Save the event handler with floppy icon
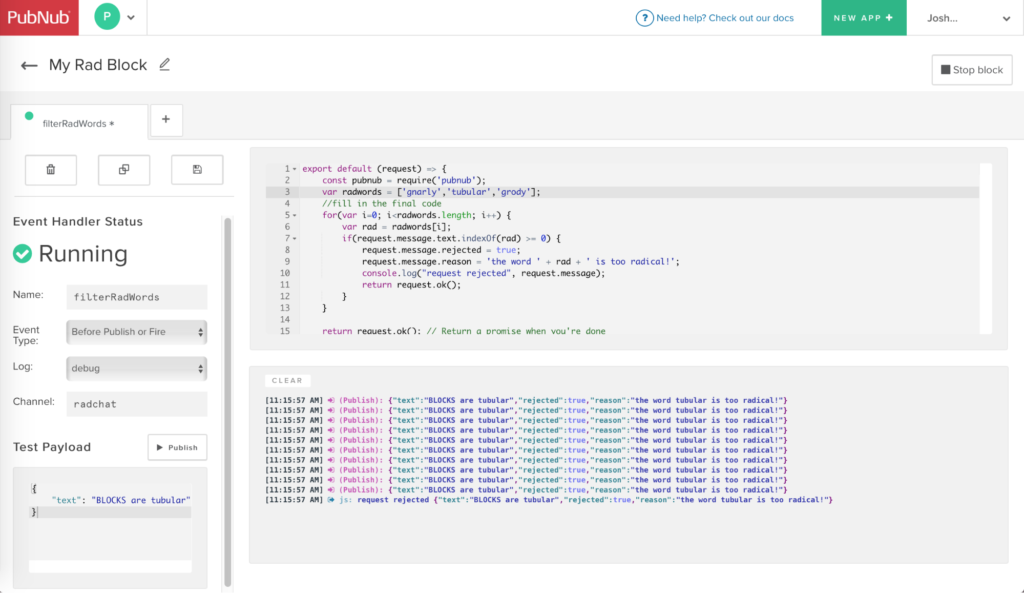The image size is (1024, 593). click(197, 170)
